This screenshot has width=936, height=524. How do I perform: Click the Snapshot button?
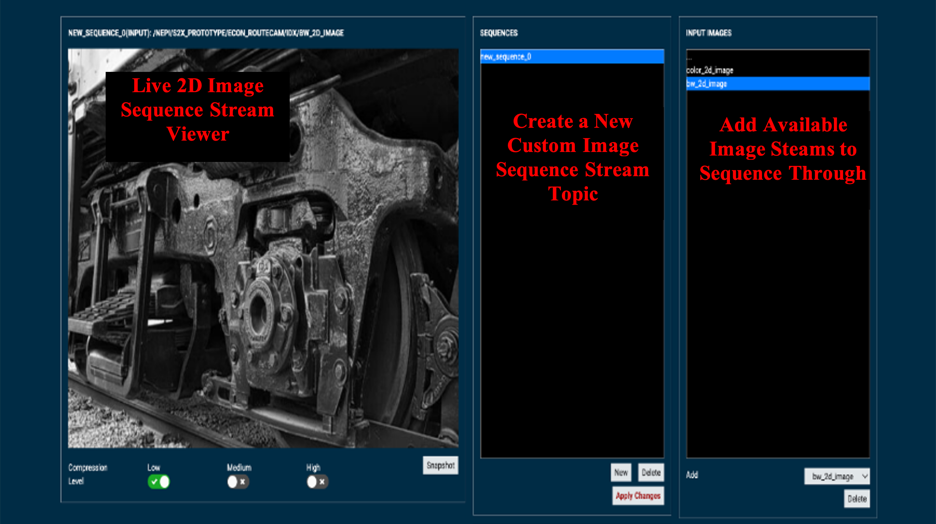[x=441, y=466]
